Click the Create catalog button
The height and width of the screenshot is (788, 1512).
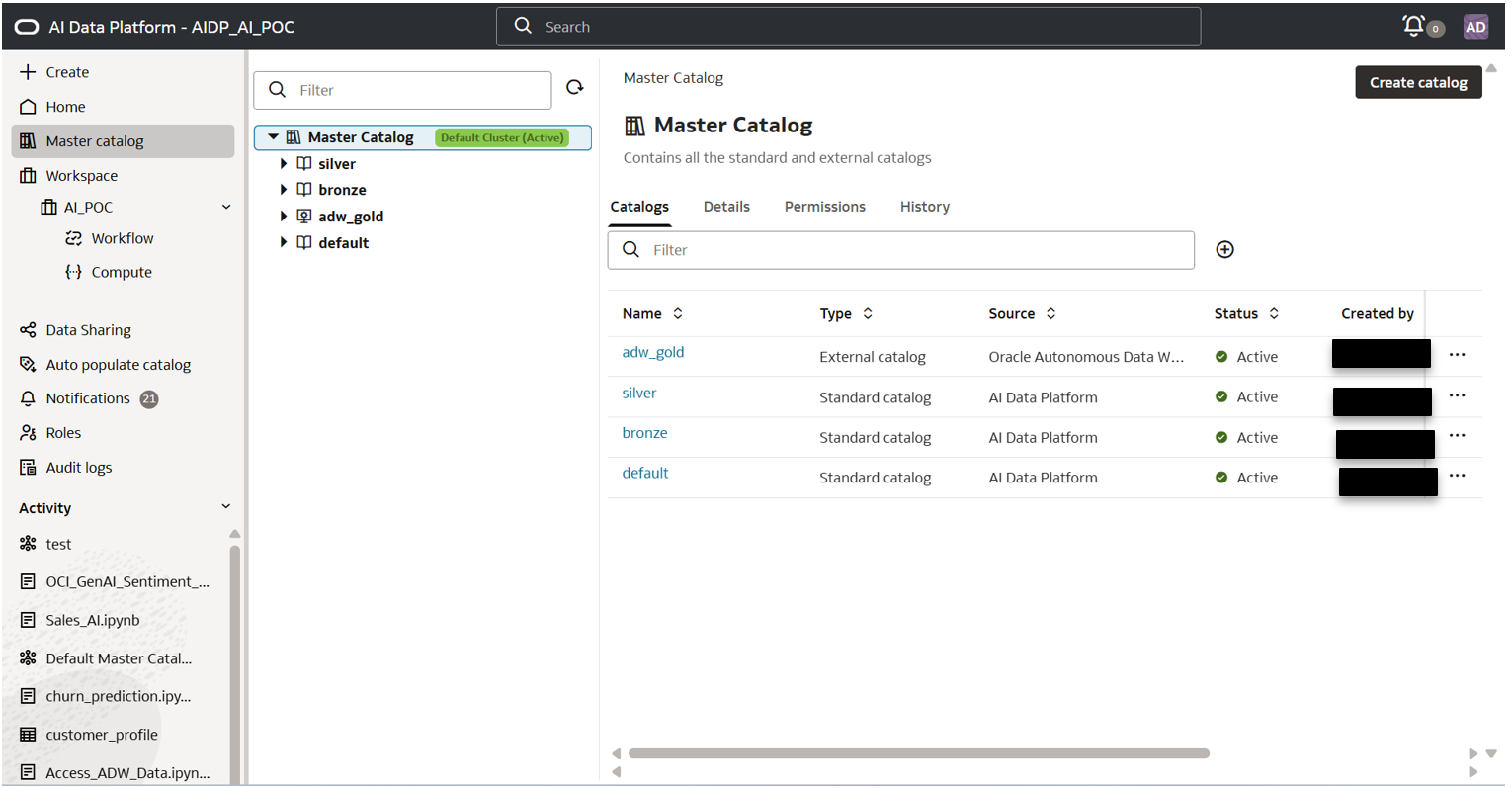tap(1417, 83)
